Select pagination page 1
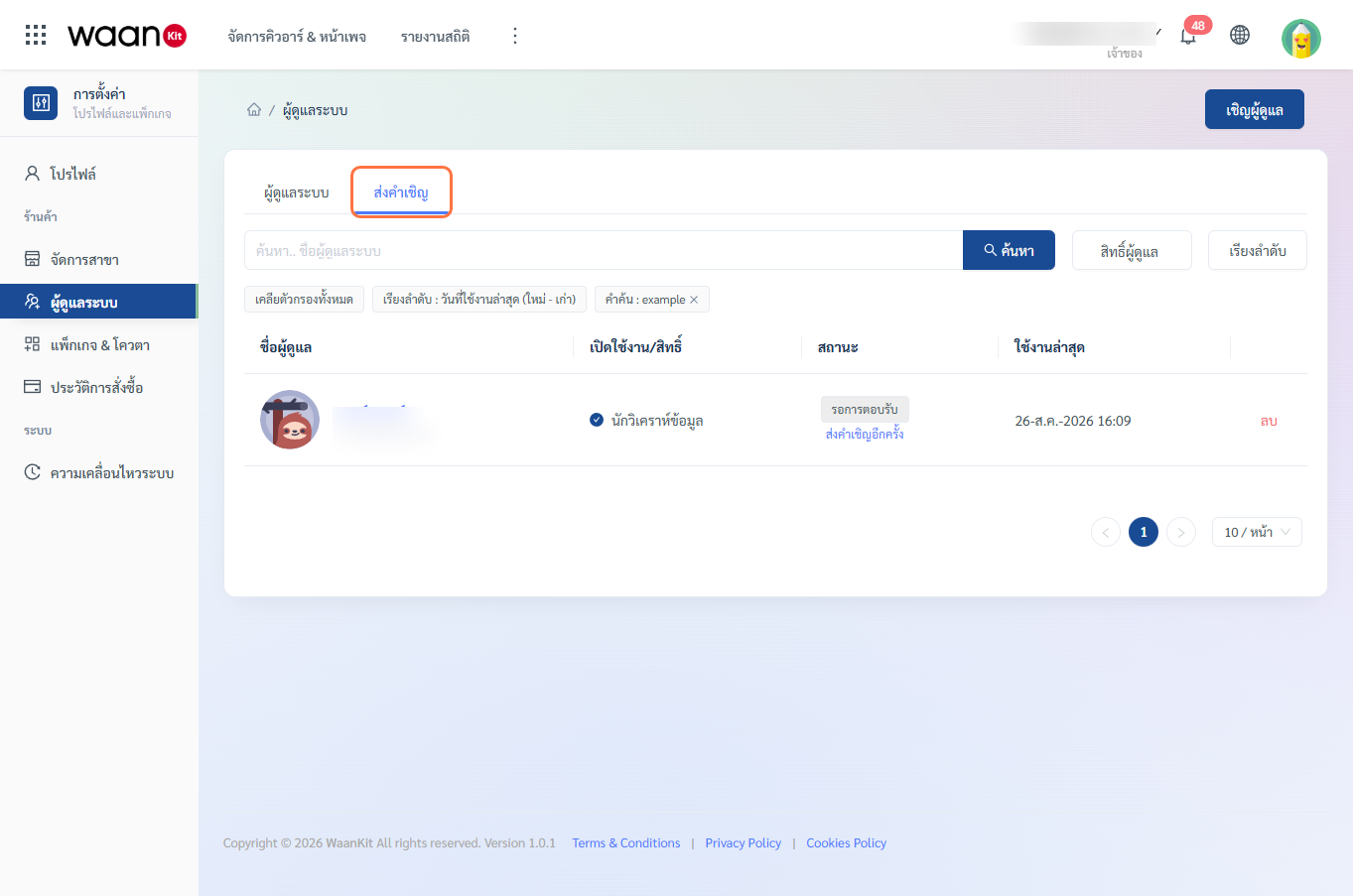The image size is (1353, 896). click(x=1144, y=532)
